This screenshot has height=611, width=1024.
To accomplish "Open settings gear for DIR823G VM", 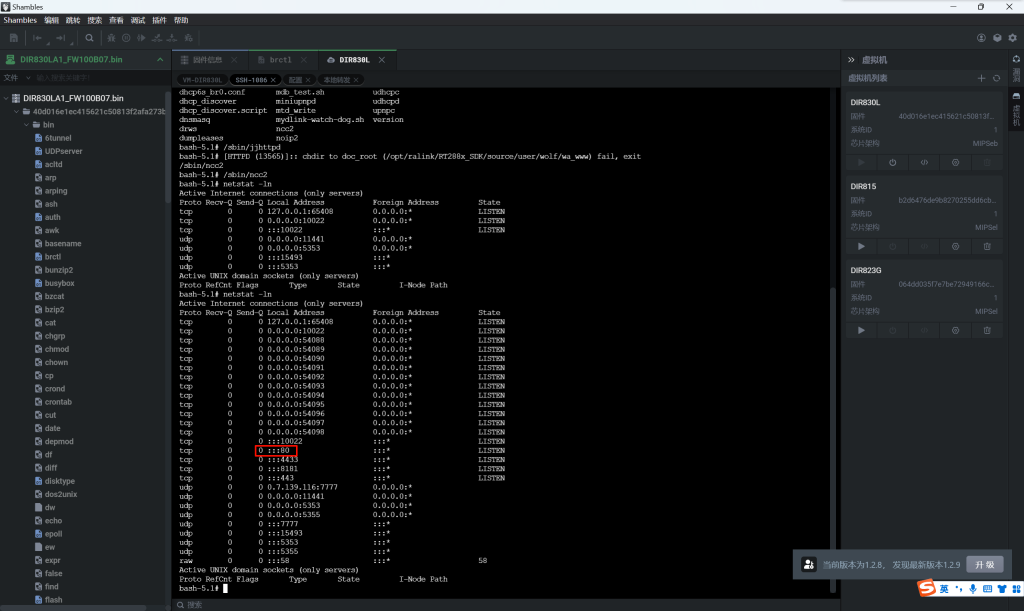I will pyautogui.click(x=955, y=330).
